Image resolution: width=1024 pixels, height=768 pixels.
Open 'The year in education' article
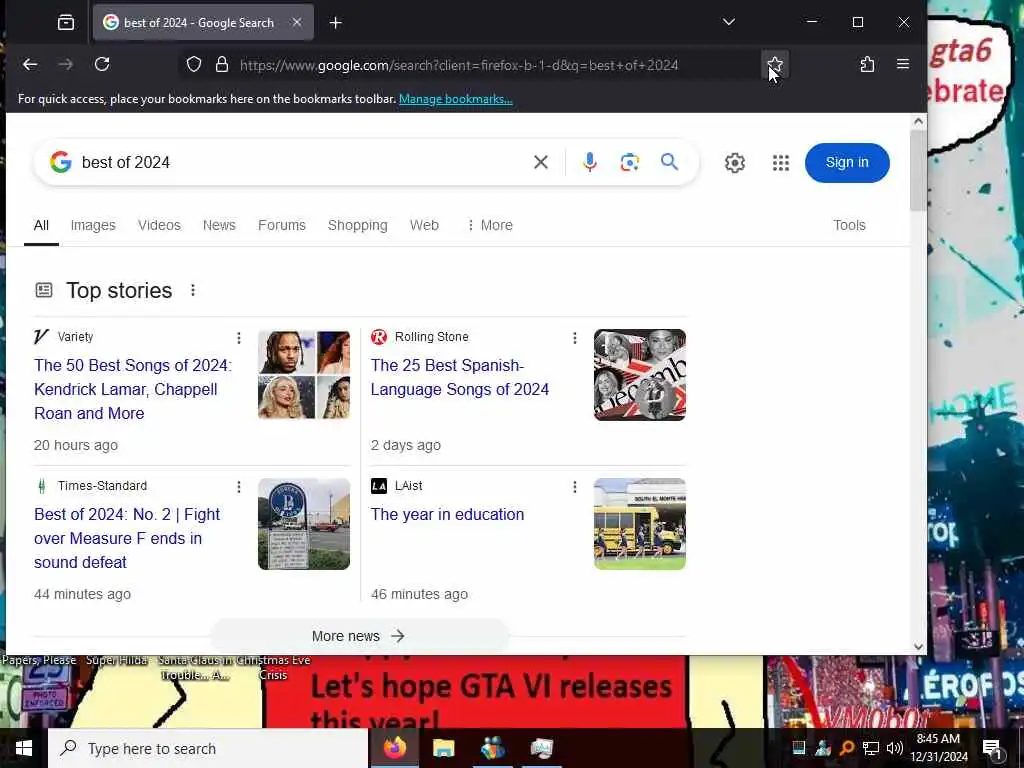[x=447, y=515]
